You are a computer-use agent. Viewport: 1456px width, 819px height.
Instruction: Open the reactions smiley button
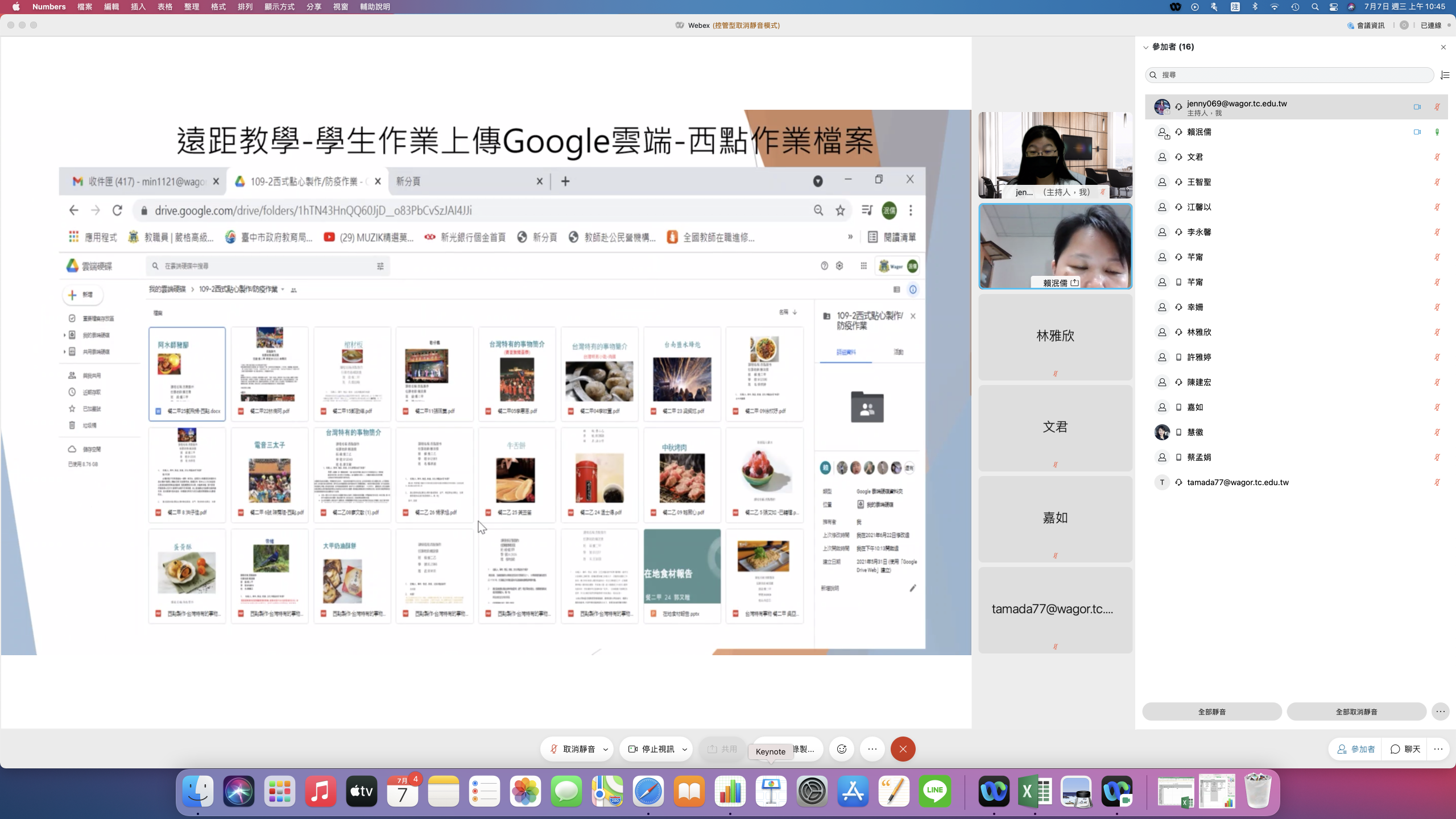tap(842, 749)
